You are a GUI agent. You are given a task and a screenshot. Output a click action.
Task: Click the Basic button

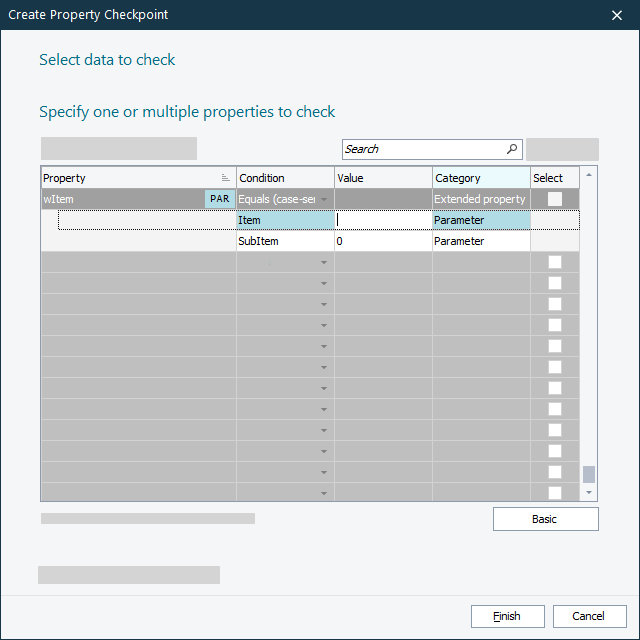(x=545, y=519)
